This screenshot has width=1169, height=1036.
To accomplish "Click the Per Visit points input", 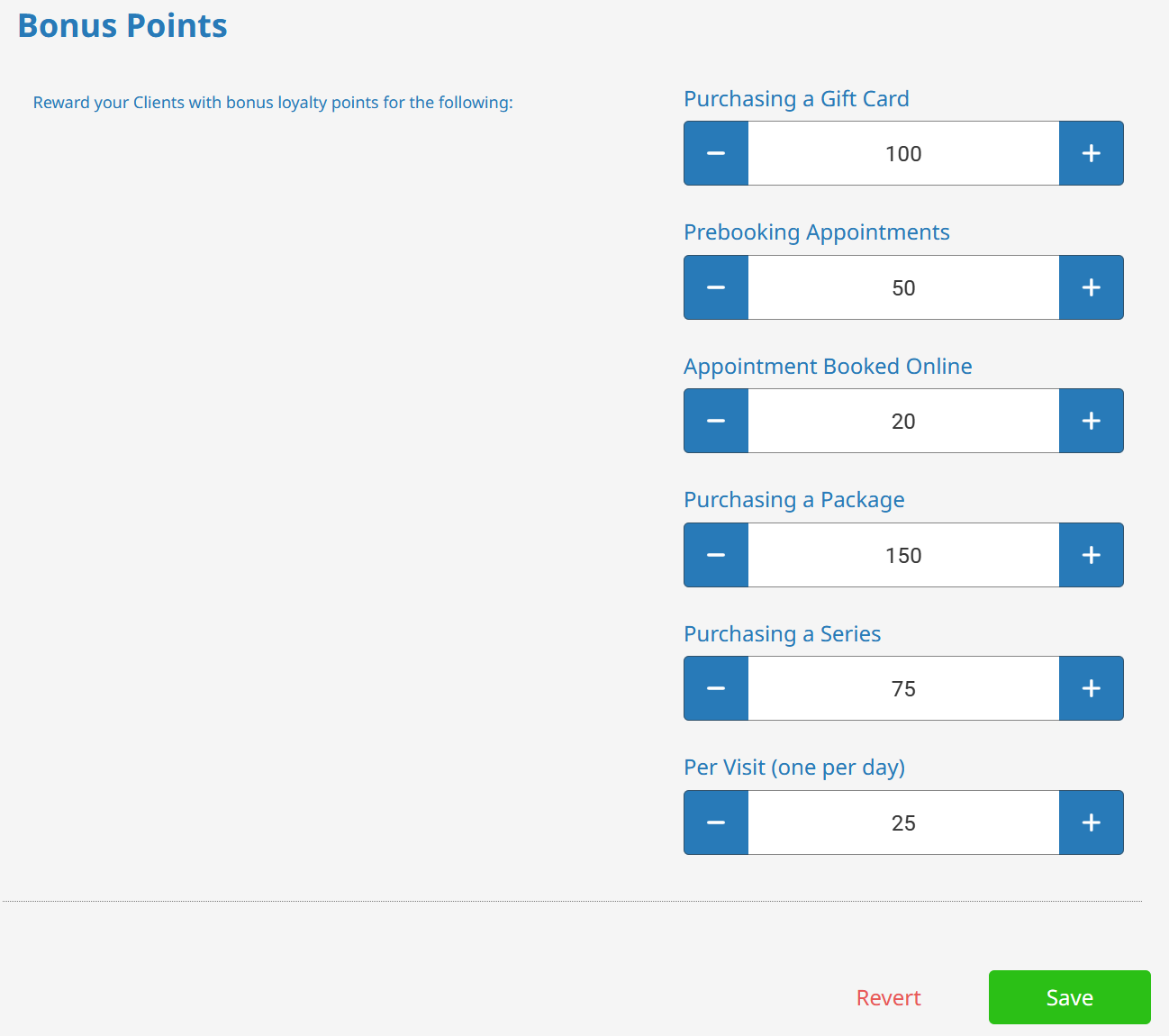I will [903, 822].
